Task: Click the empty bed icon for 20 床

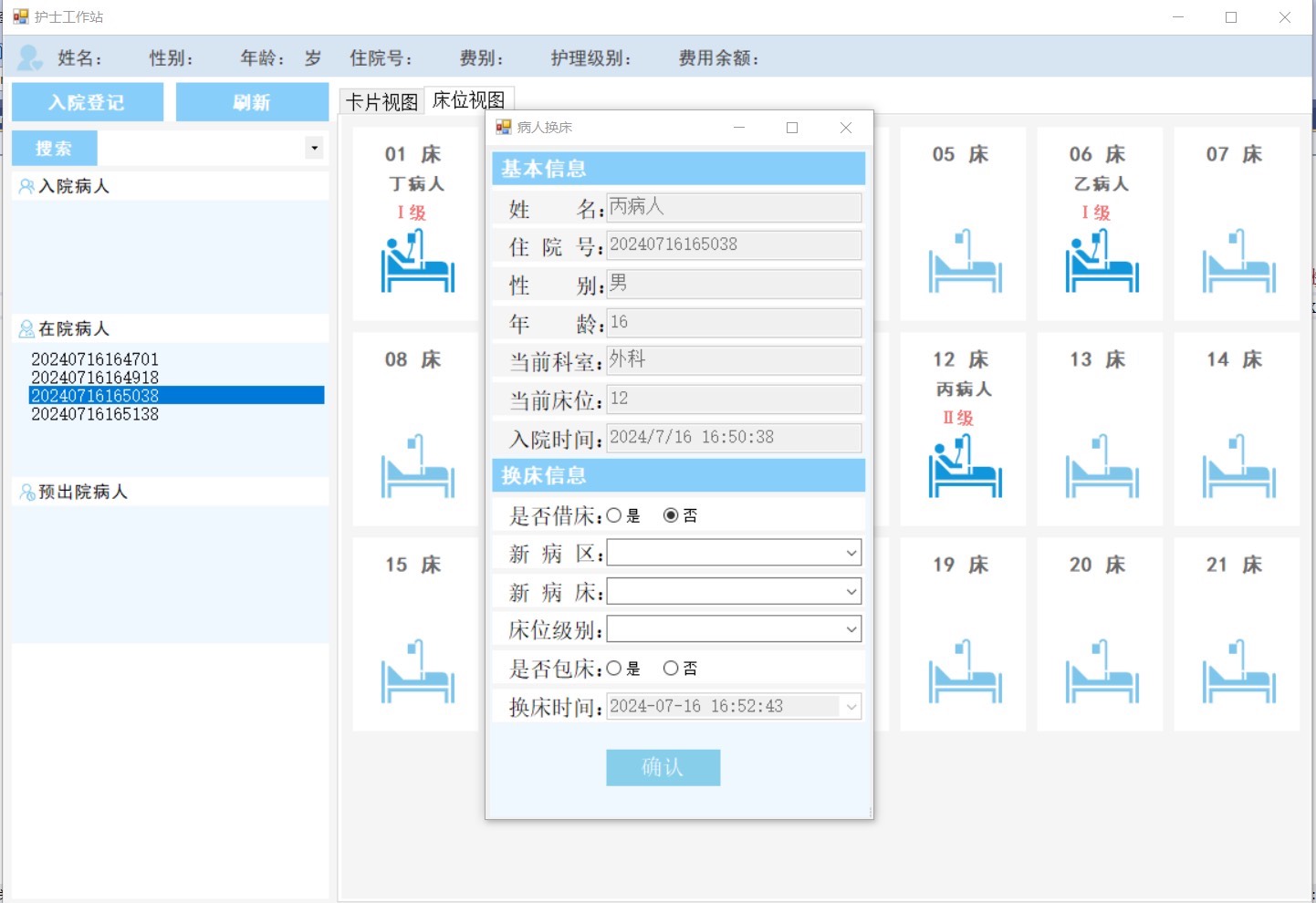Action: pyautogui.click(x=1102, y=671)
